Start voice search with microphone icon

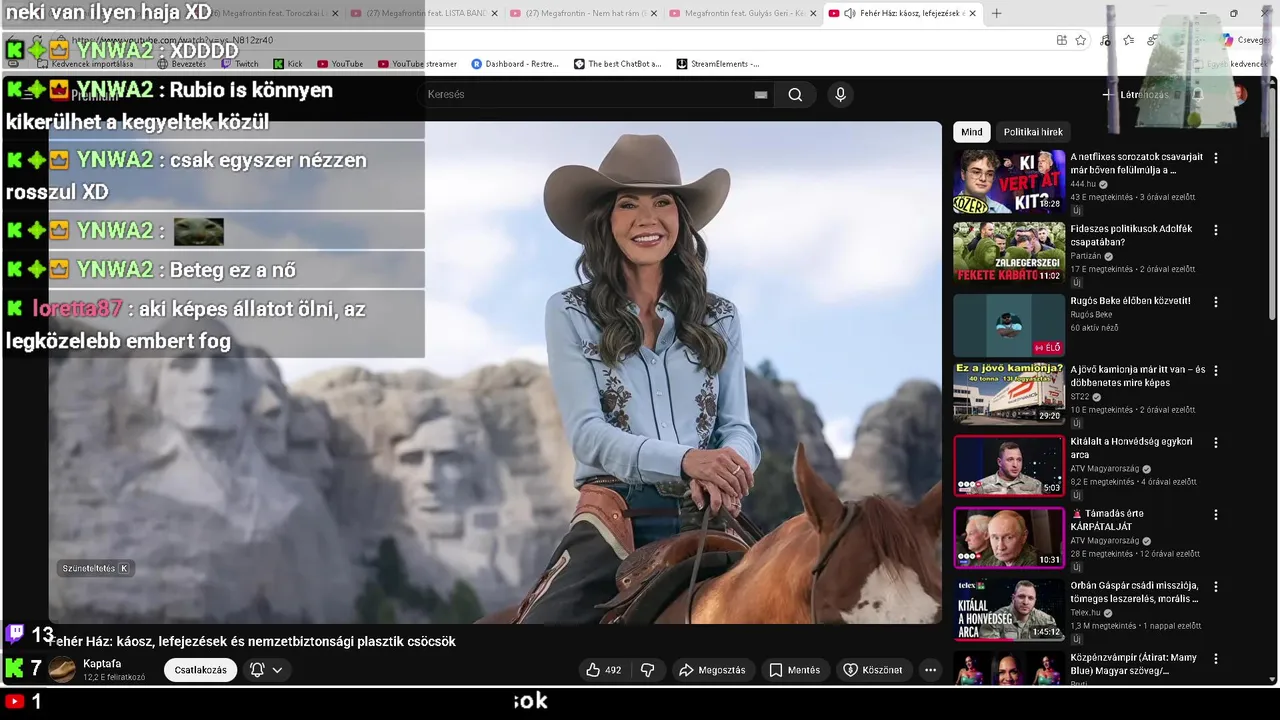840,94
